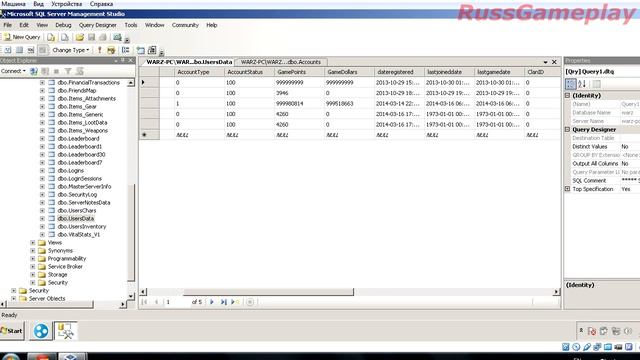Select dbo.LoginSessions table
640x360 pixels.
coord(80,178)
